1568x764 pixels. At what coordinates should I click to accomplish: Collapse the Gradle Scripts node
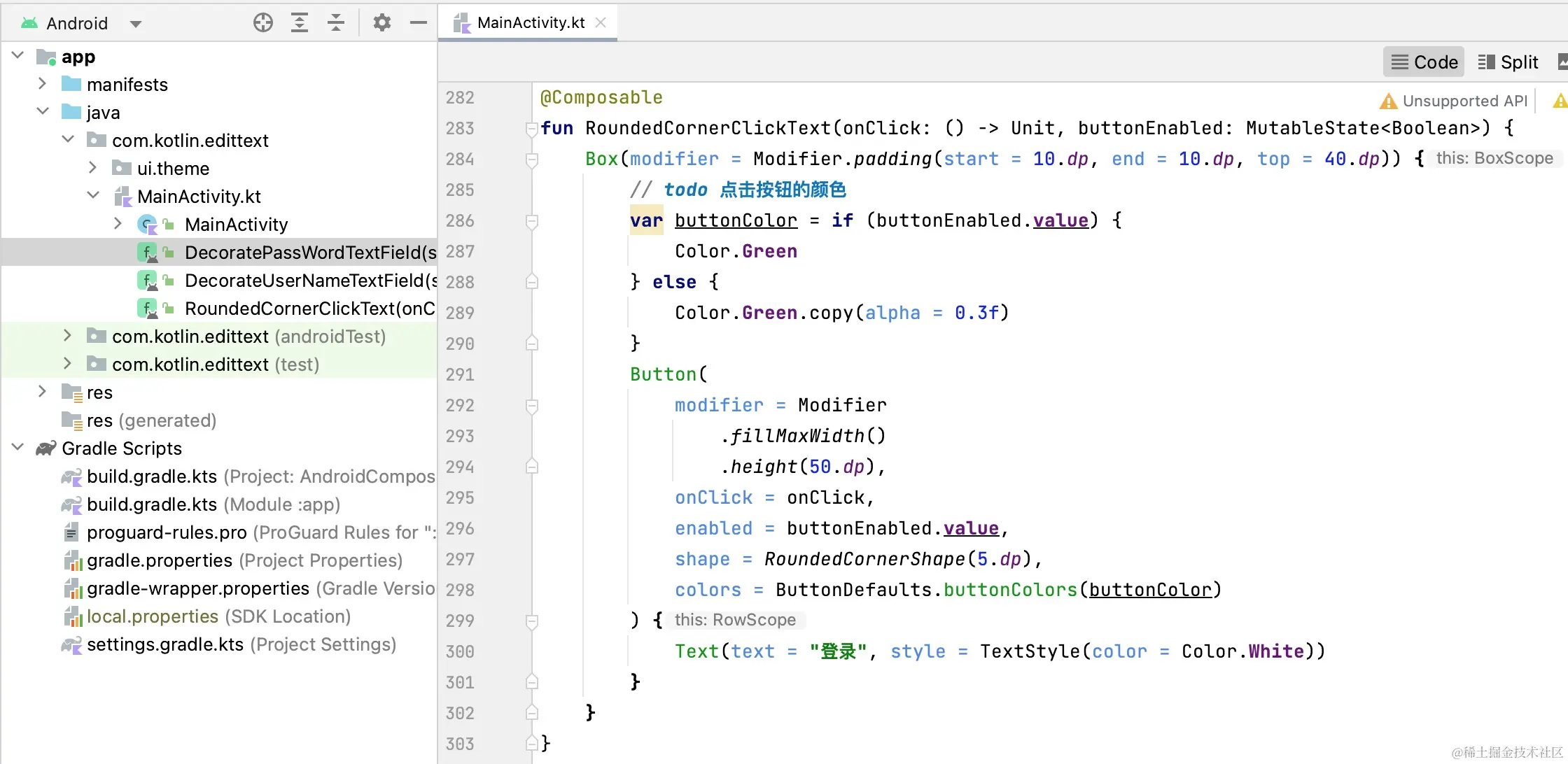18,448
